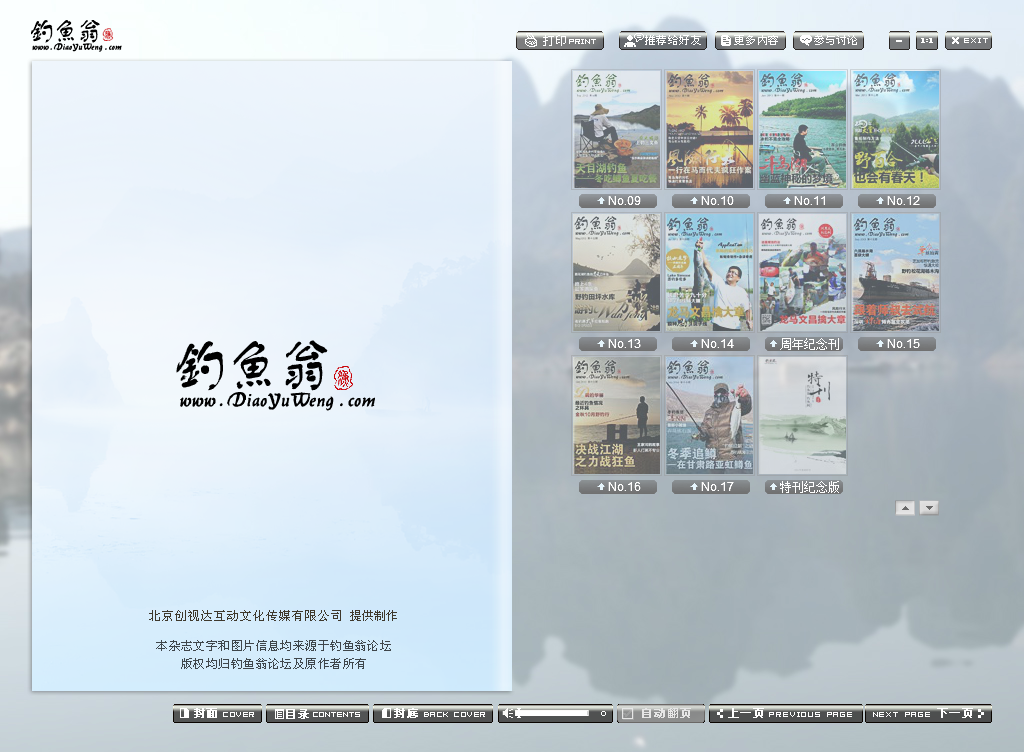The width and height of the screenshot is (1024, 752).
Task: Open issue No.16 cover thumbnail
Action: pos(616,415)
